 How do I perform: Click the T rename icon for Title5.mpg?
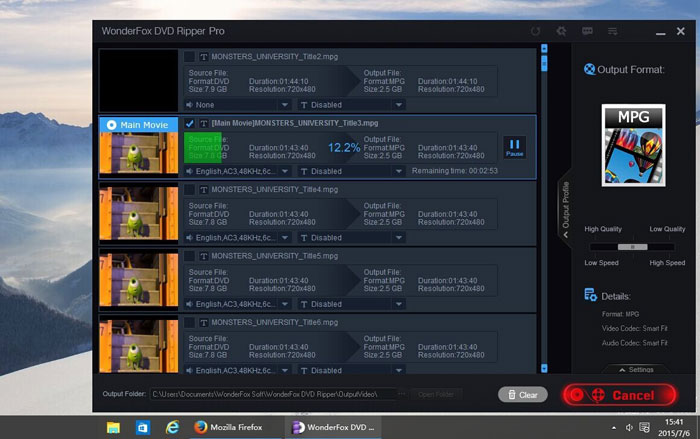tap(204, 256)
